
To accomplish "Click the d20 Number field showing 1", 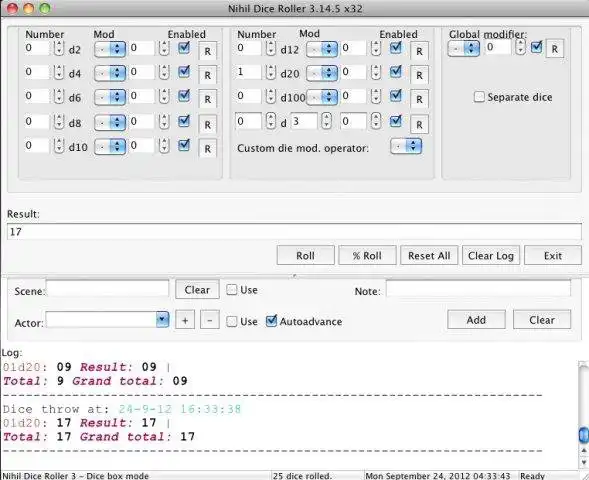I will 248,72.
